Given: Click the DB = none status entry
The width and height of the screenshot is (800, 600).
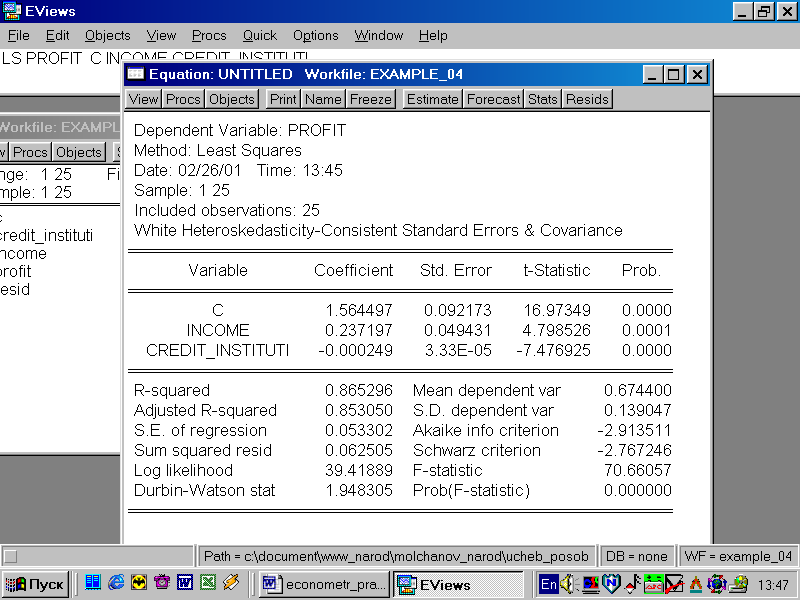Looking at the screenshot, I should coord(636,556).
